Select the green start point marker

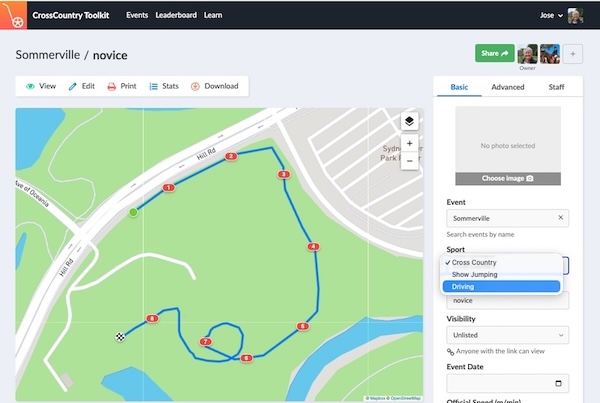coord(133,212)
